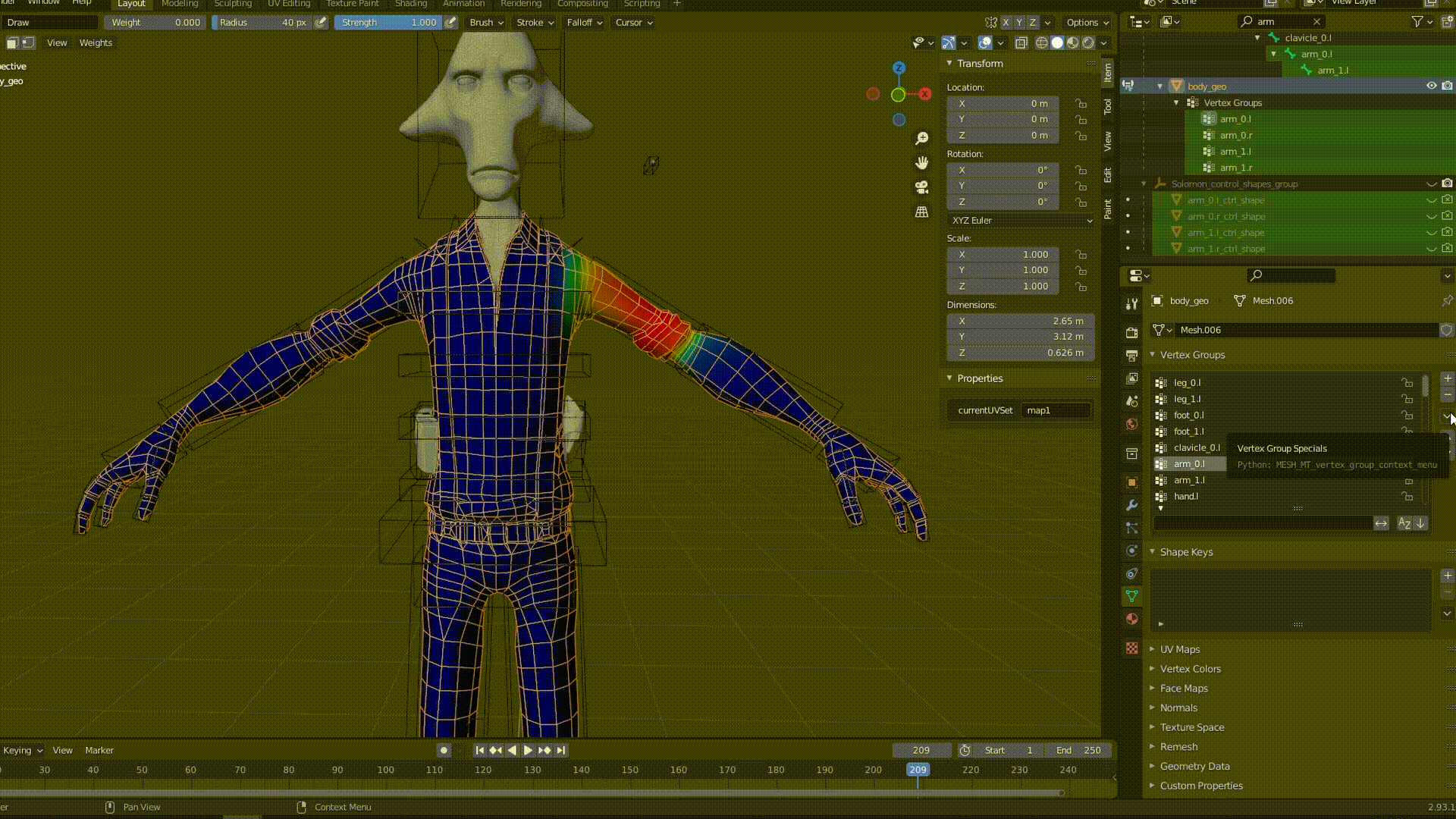
Task: Toggle Y axis mirror symmetry
Action: pyautogui.click(x=1019, y=22)
